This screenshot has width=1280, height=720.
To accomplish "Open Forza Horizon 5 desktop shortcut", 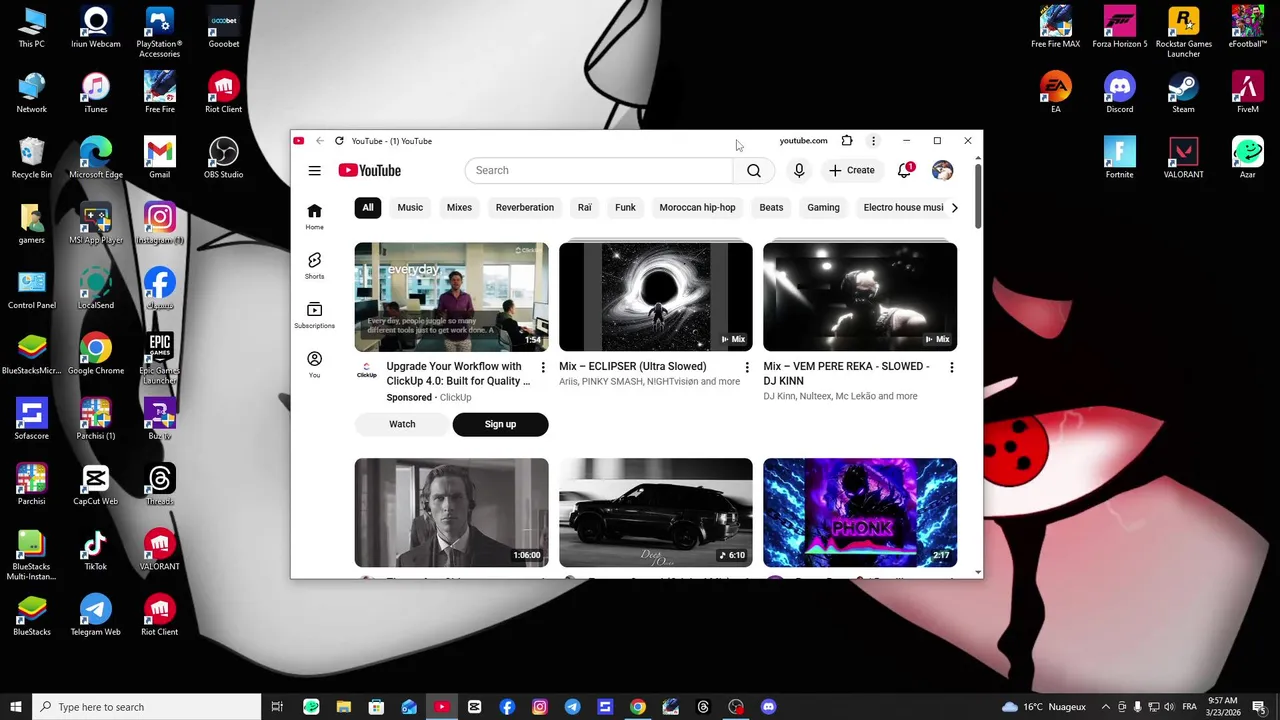I will pos(1119,28).
